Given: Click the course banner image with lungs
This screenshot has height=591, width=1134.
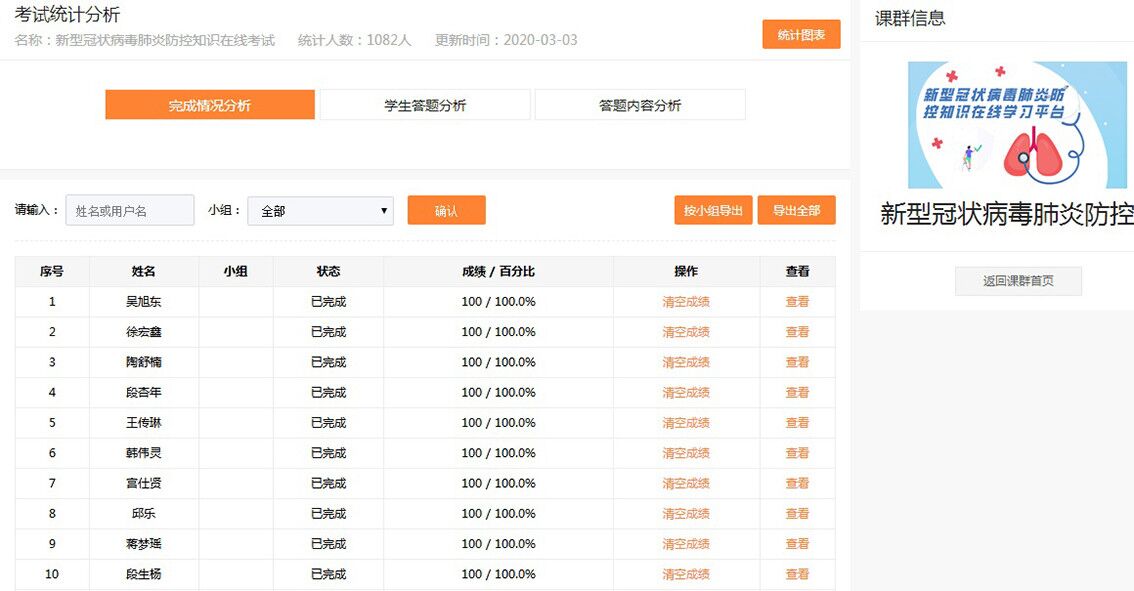Looking at the screenshot, I should coord(1017,125).
